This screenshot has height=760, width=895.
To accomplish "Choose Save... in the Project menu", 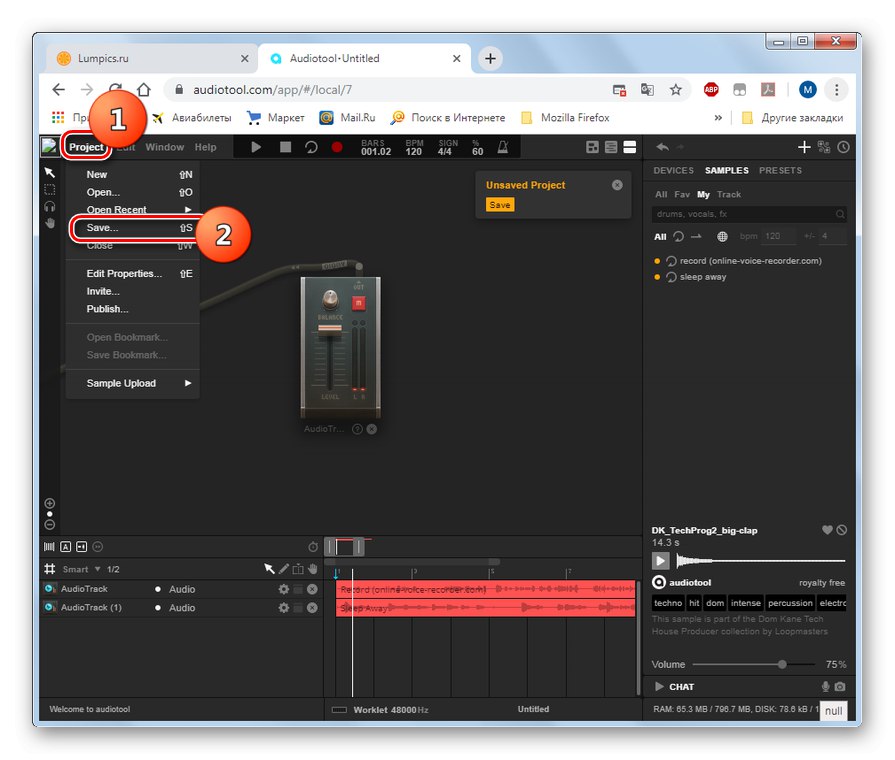I will pyautogui.click(x=133, y=228).
